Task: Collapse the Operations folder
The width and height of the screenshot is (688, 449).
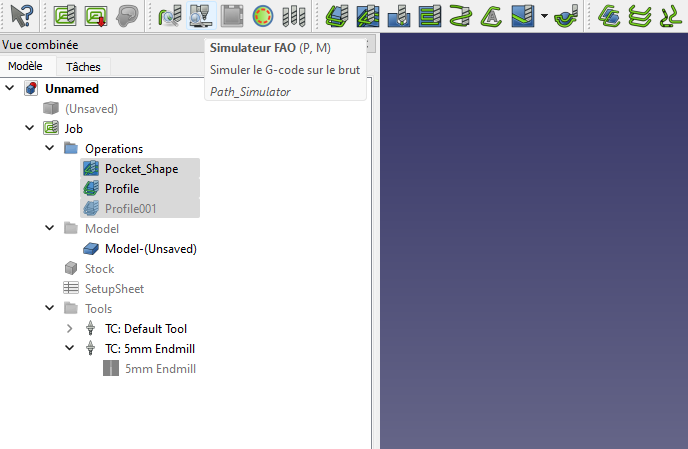Action: pyautogui.click(x=50, y=148)
